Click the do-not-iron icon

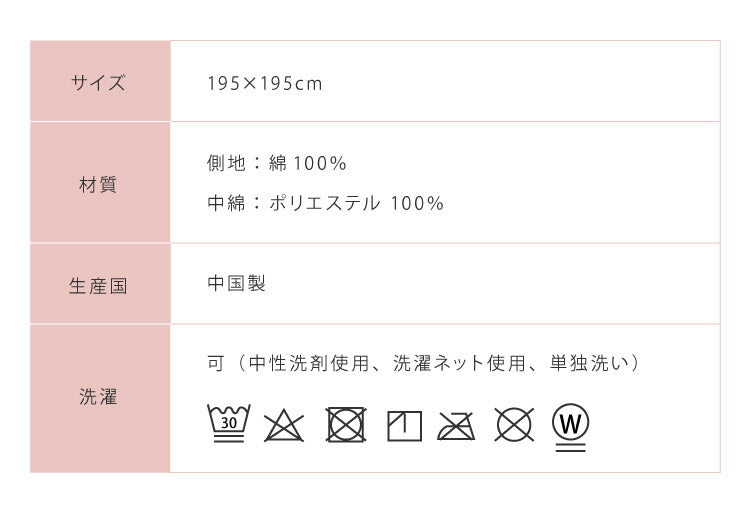click(456, 426)
